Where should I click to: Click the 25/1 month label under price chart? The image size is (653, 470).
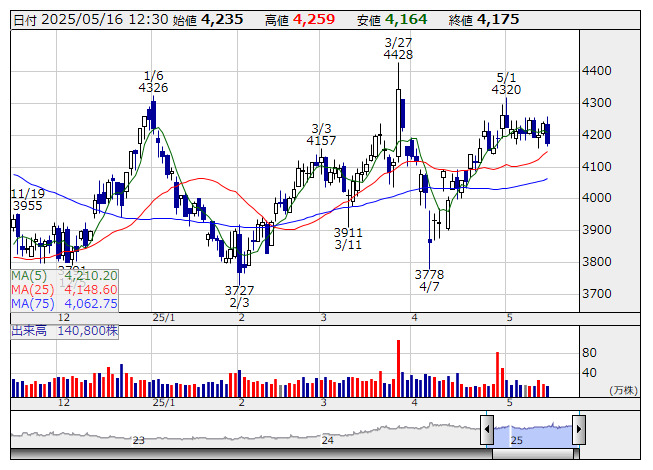click(x=164, y=318)
